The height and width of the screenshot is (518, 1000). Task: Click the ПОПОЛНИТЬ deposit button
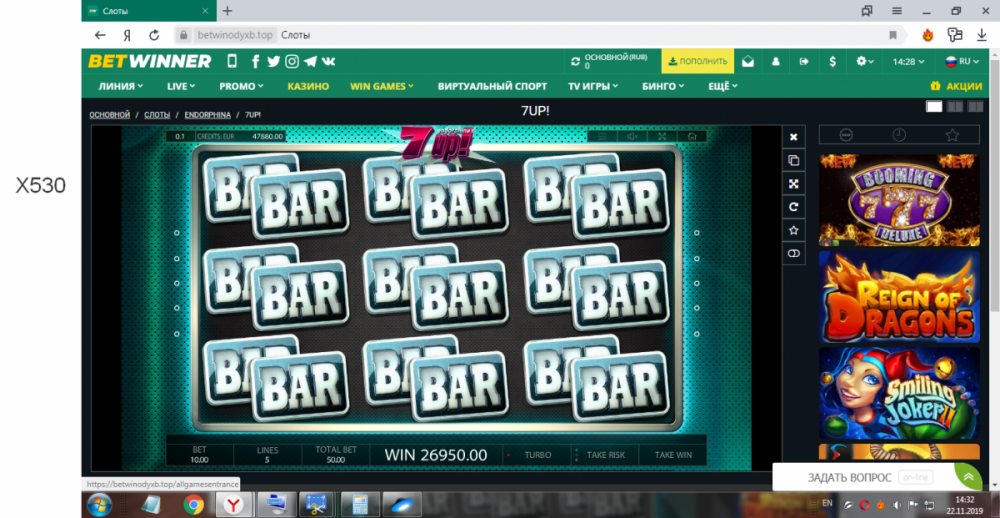(x=698, y=61)
